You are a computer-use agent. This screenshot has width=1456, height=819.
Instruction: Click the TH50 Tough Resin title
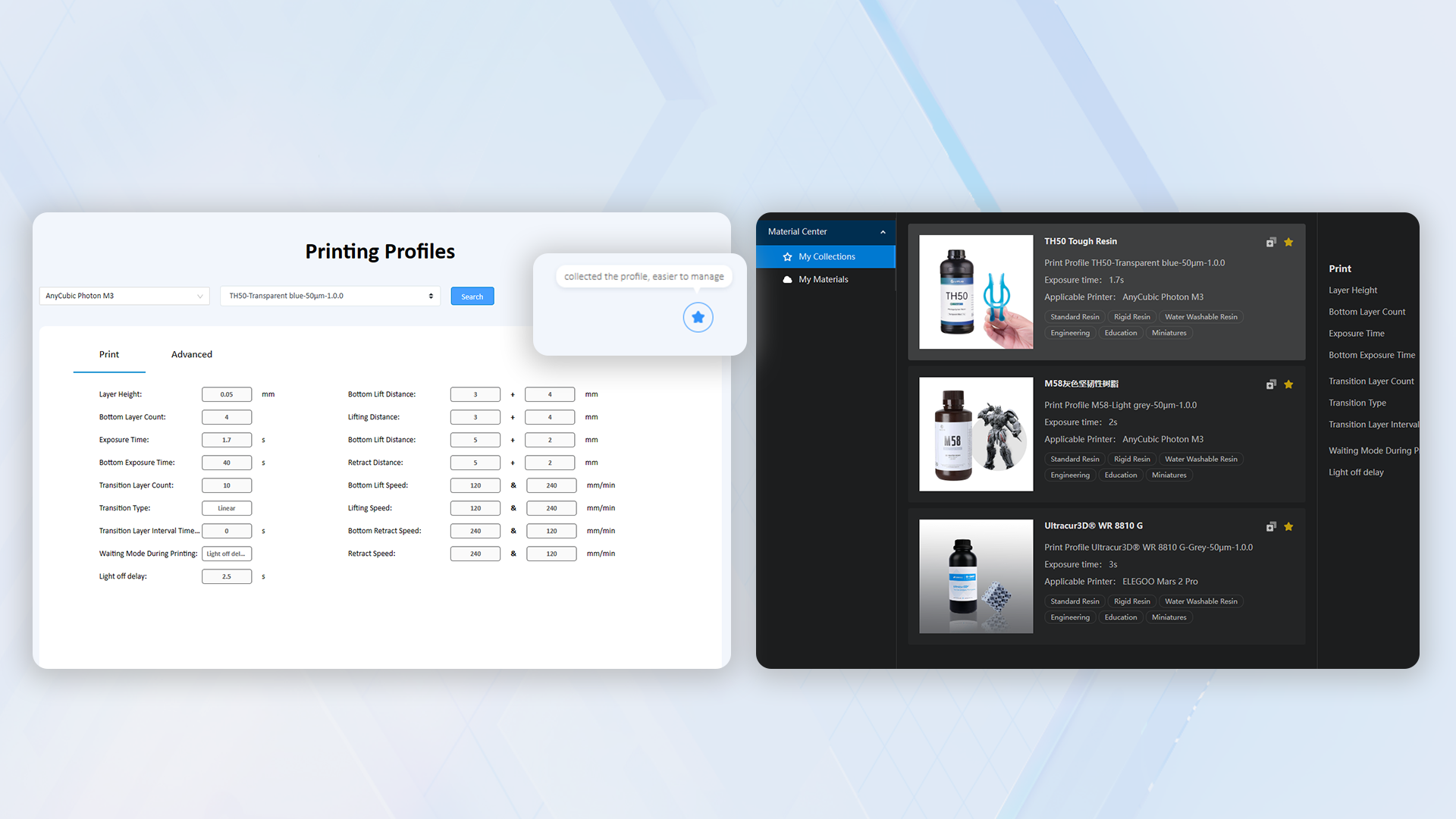pos(1081,241)
